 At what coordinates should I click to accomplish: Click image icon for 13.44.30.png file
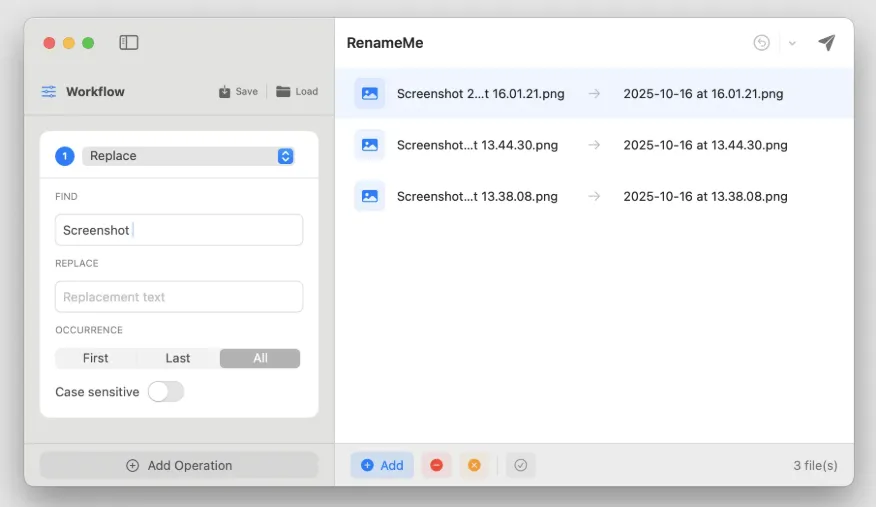(370, 145)
